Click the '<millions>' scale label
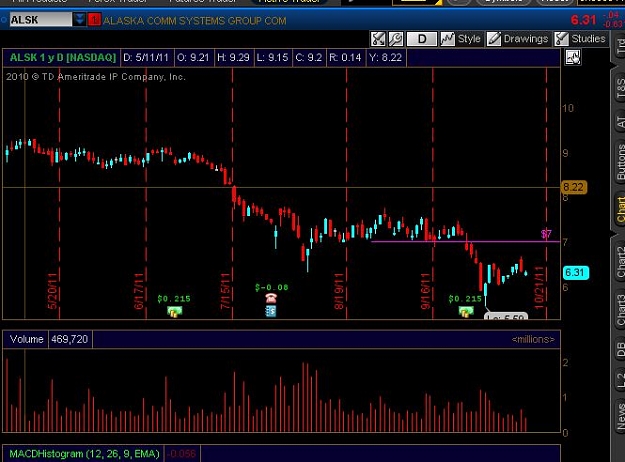 533,340
